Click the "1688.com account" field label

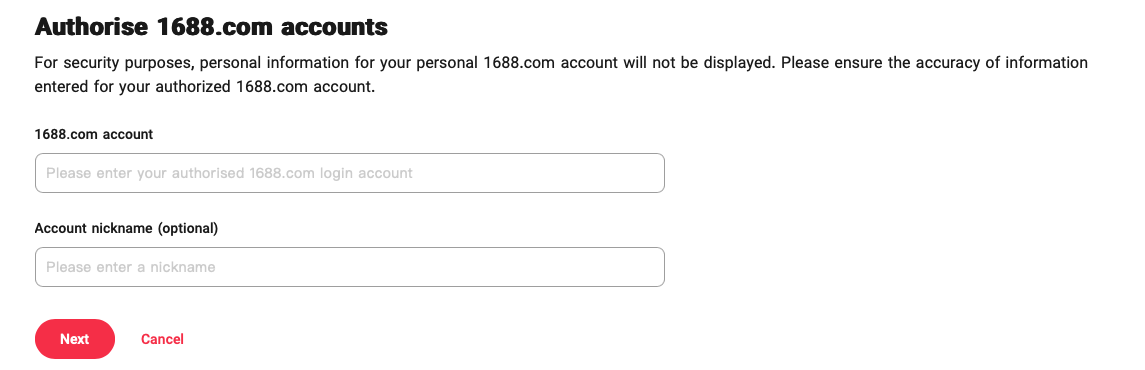point(93,134)
